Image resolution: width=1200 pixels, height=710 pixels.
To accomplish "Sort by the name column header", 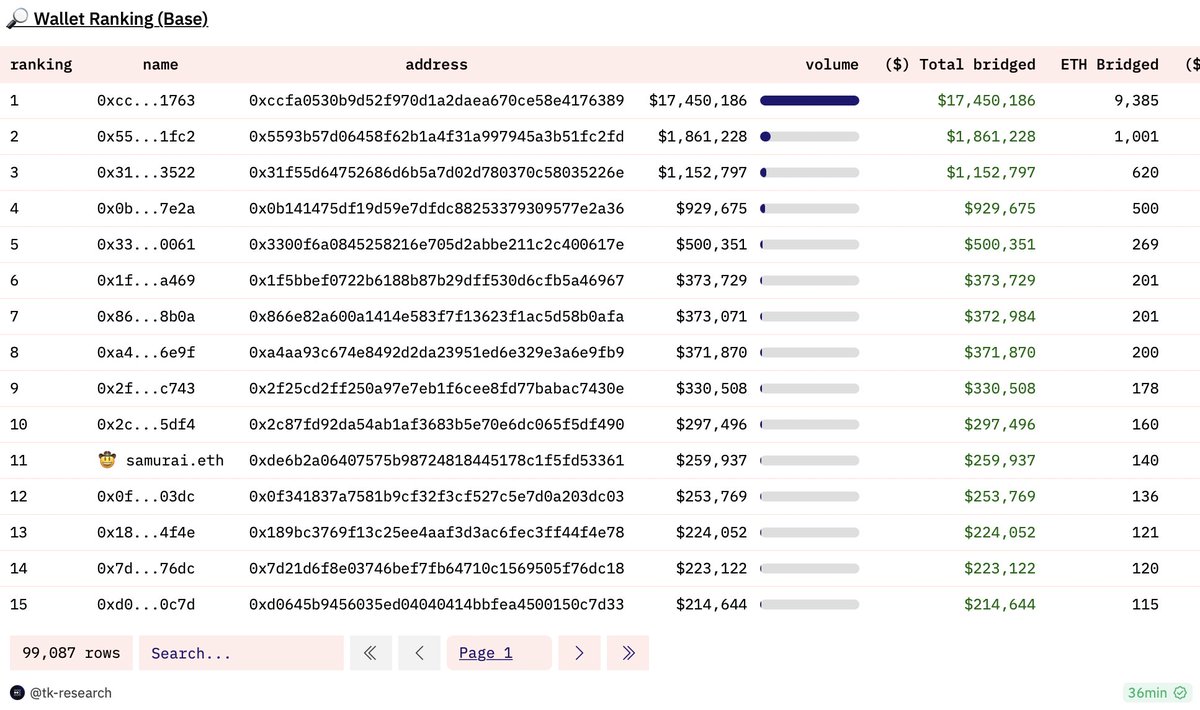I will [160, 64].
